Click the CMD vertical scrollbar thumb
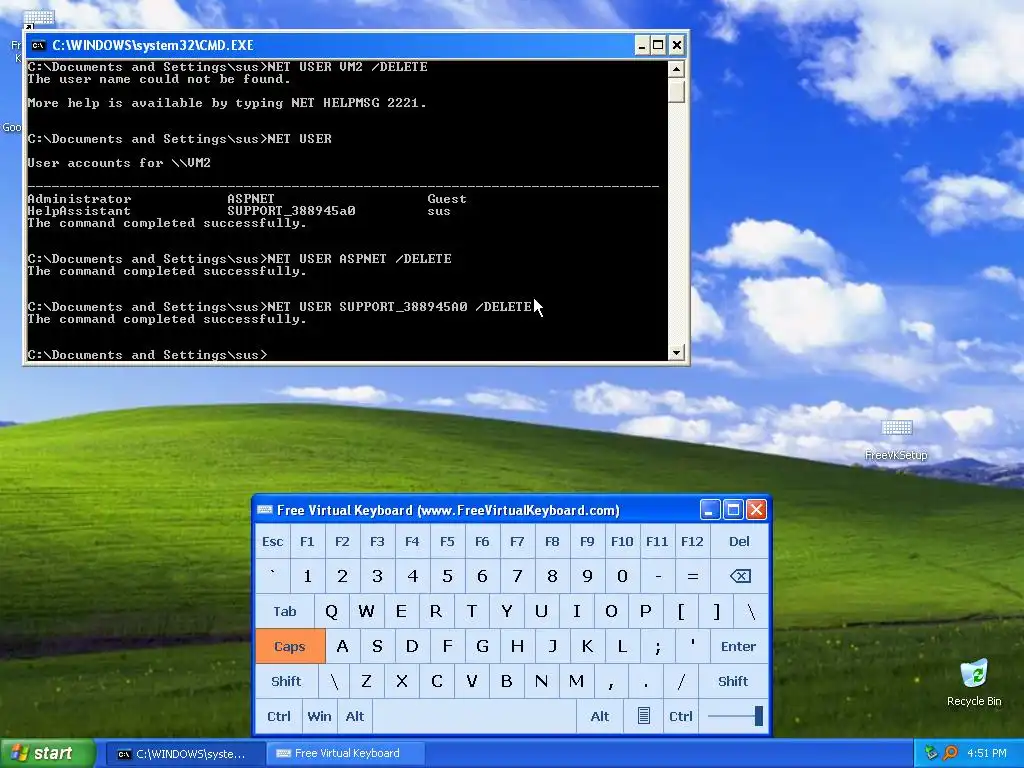Image resolution: width=1024 pixels, height=768 pixels. point(677,90)
